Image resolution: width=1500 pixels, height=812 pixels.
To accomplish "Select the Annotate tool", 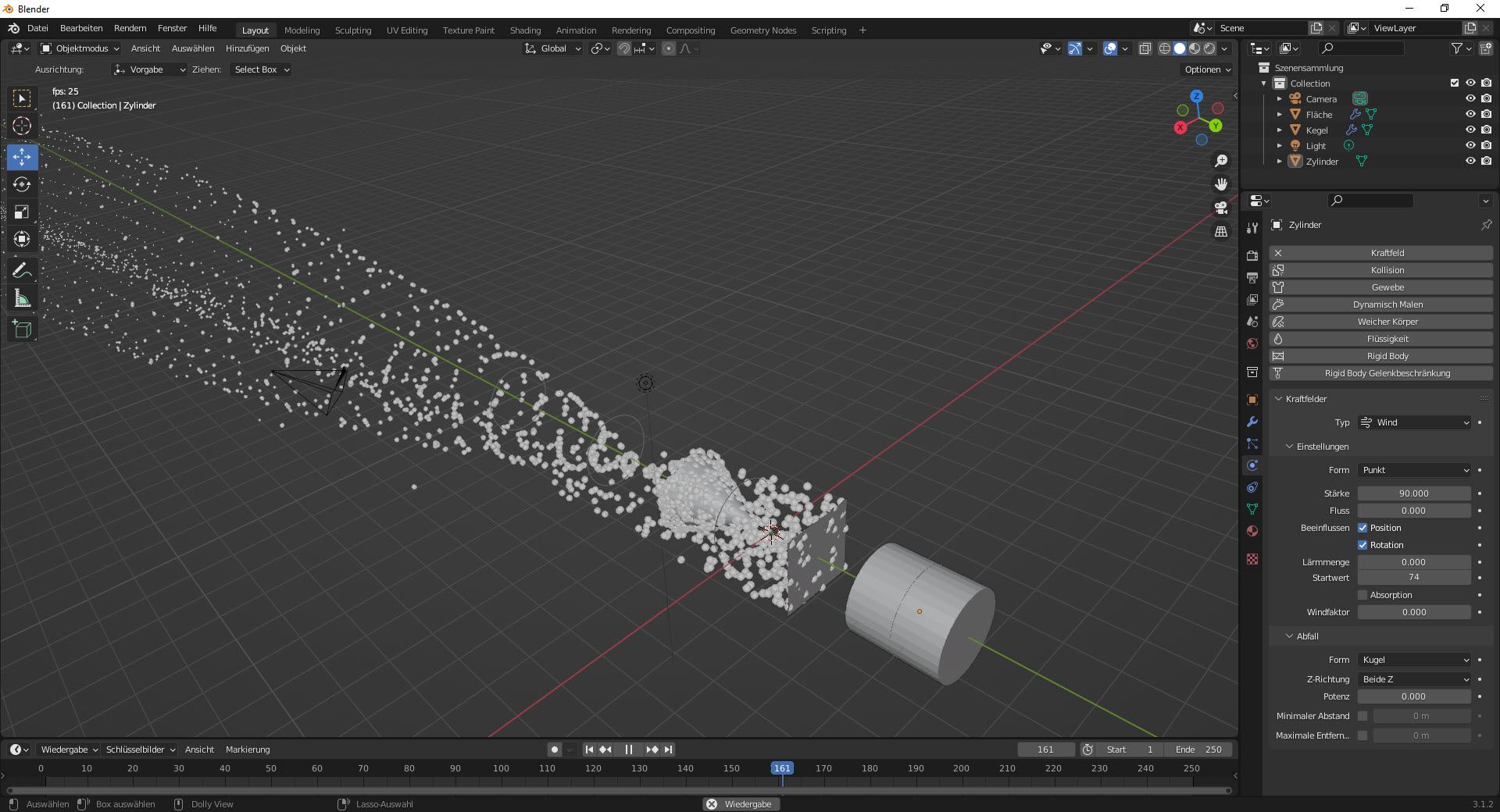I will pos(22,271).
